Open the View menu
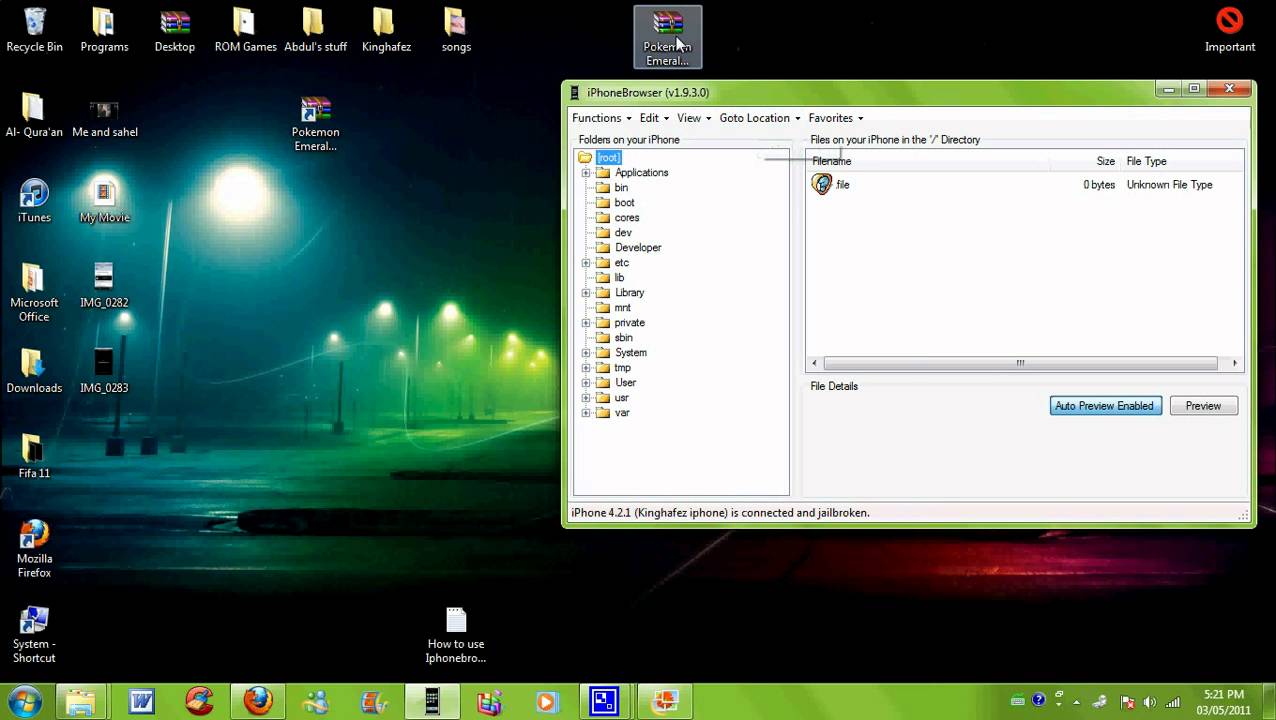Screen dimensions: 1276x720 click(x=694, y=118)
